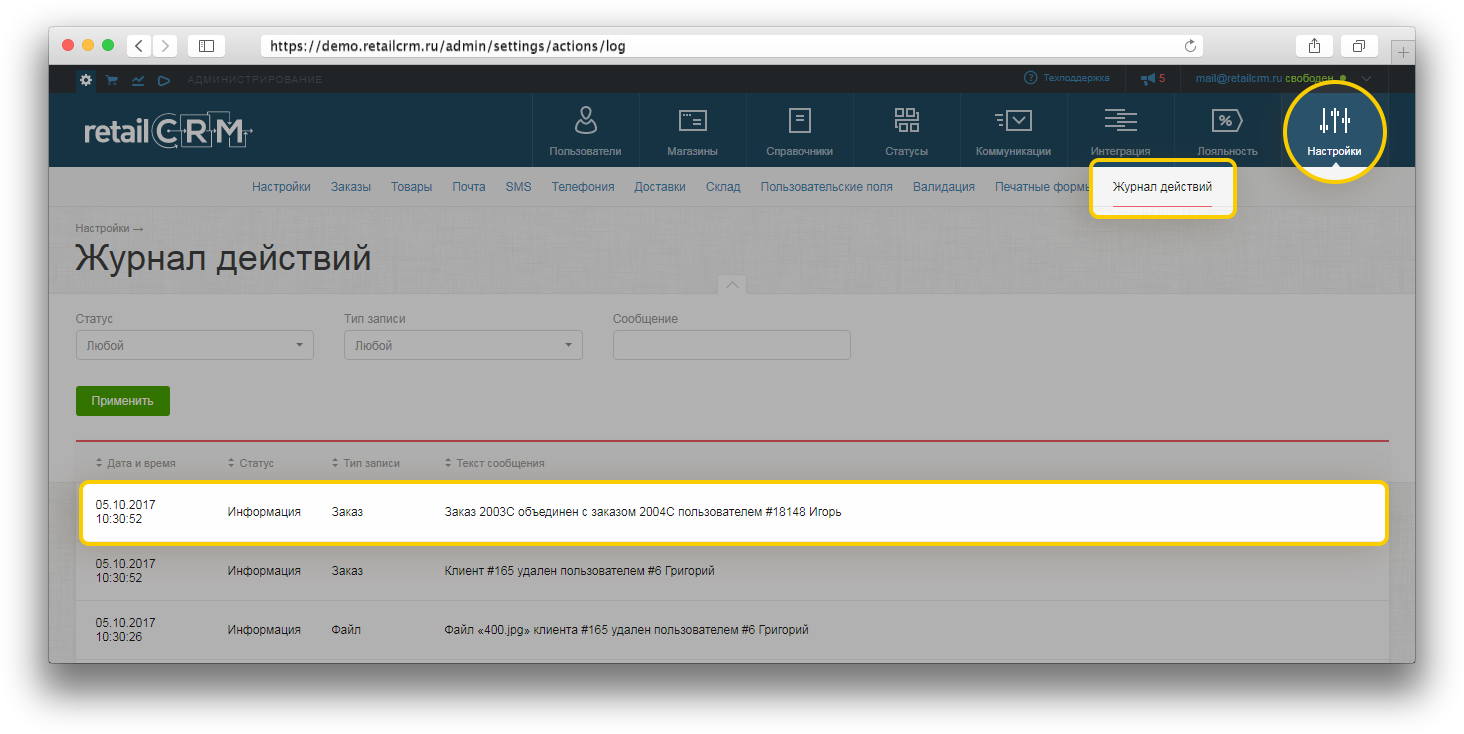Open the Товары submenu tab
The width and height of the screenshot is (1464, 734).
(x=412, y=186)
